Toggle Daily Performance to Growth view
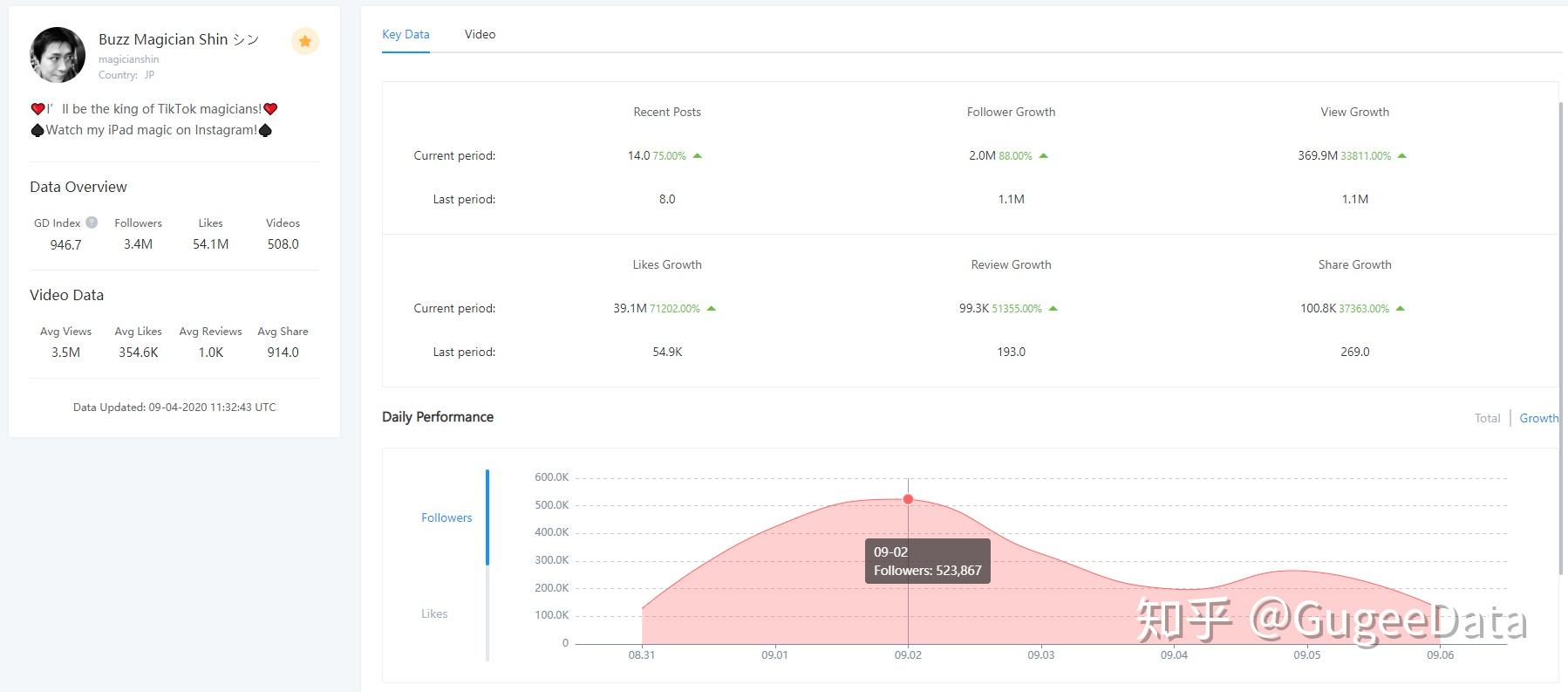Image resolution: width=1568 pixels, height=692 pixels. click(x=1539, y=418)
